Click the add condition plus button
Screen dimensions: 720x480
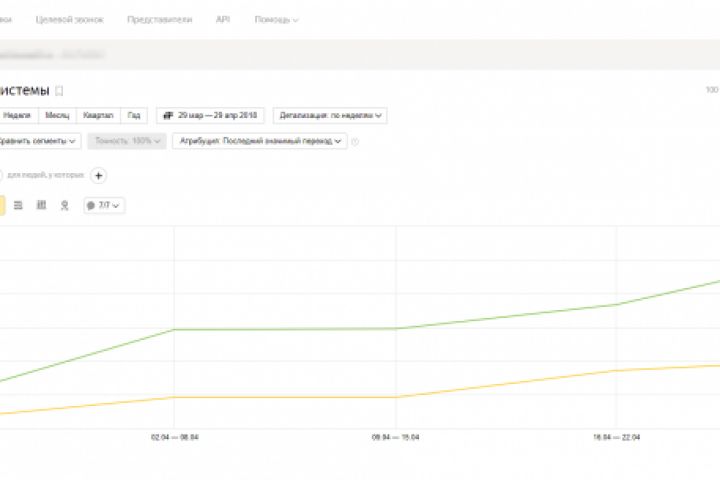98,176
